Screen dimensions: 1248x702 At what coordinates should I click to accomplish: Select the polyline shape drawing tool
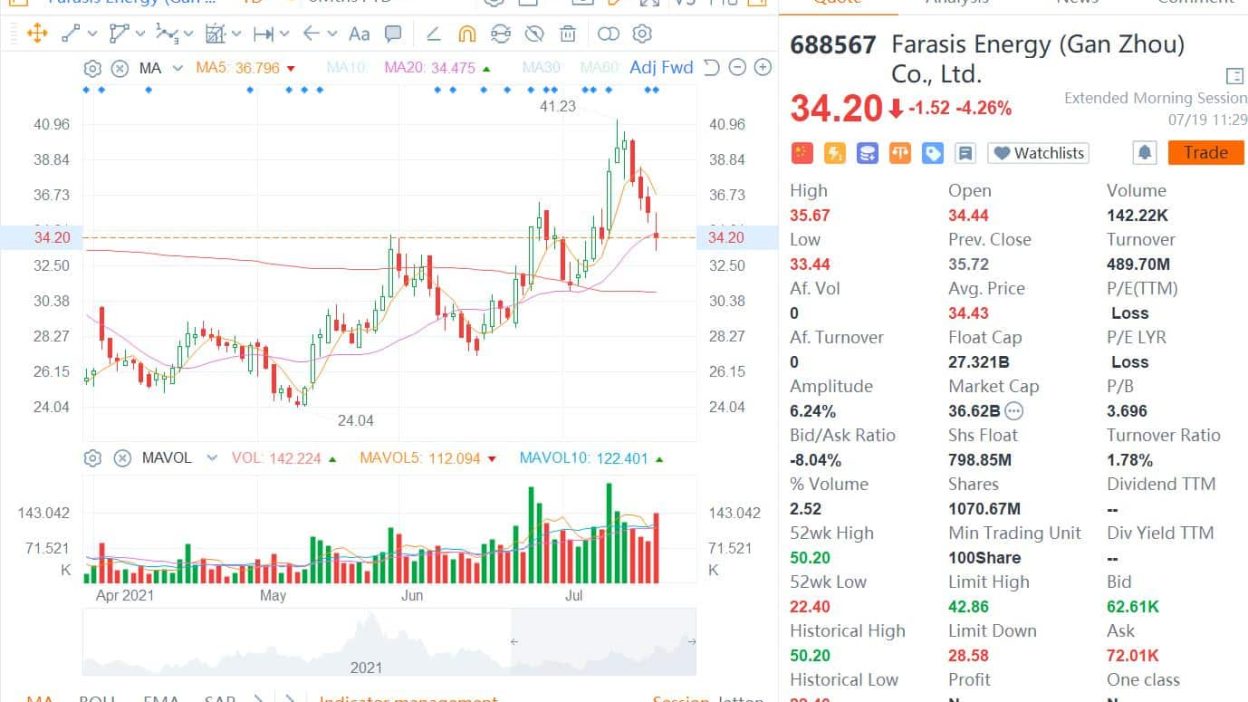[x=119, y=34]
